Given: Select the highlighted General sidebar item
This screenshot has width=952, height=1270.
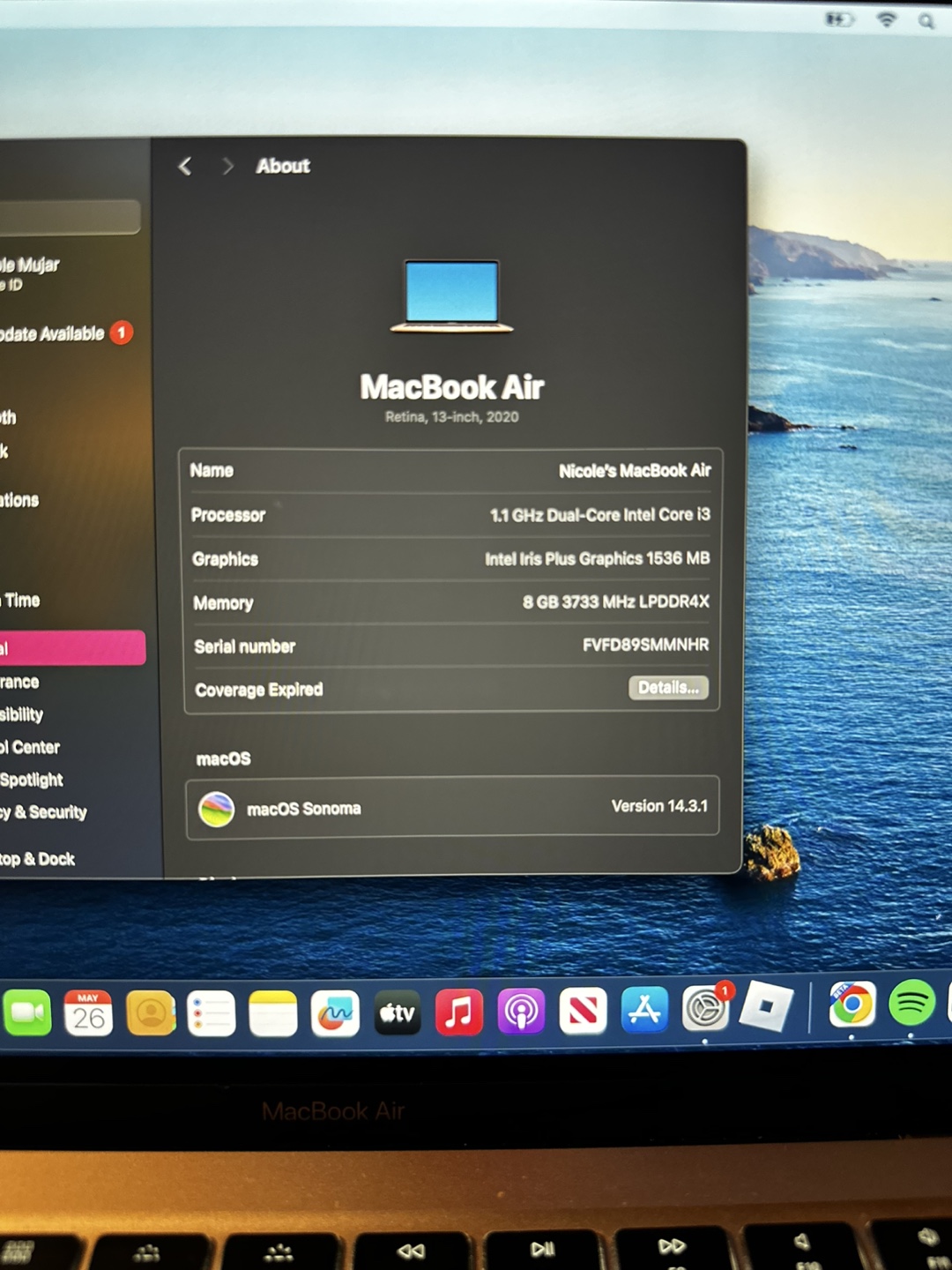Looking at the screenshot, I should tap(72, 648).
